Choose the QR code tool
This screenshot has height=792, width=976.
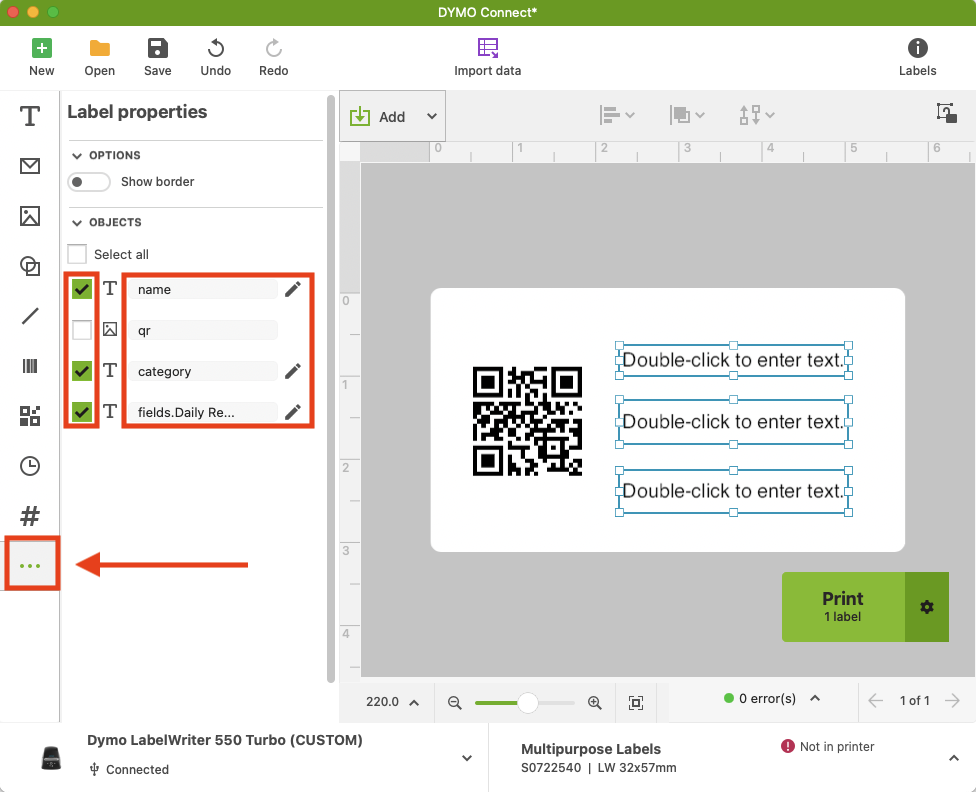click(30, 416)
